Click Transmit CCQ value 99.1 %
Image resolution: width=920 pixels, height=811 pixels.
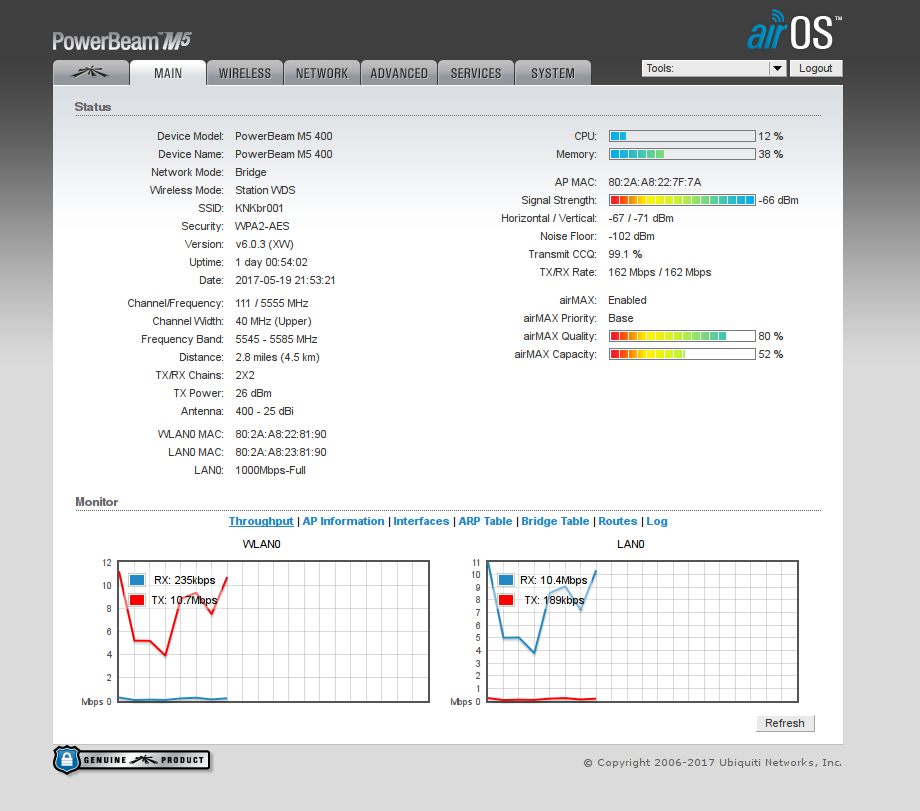pyautogui.click(x=625, y=254)
